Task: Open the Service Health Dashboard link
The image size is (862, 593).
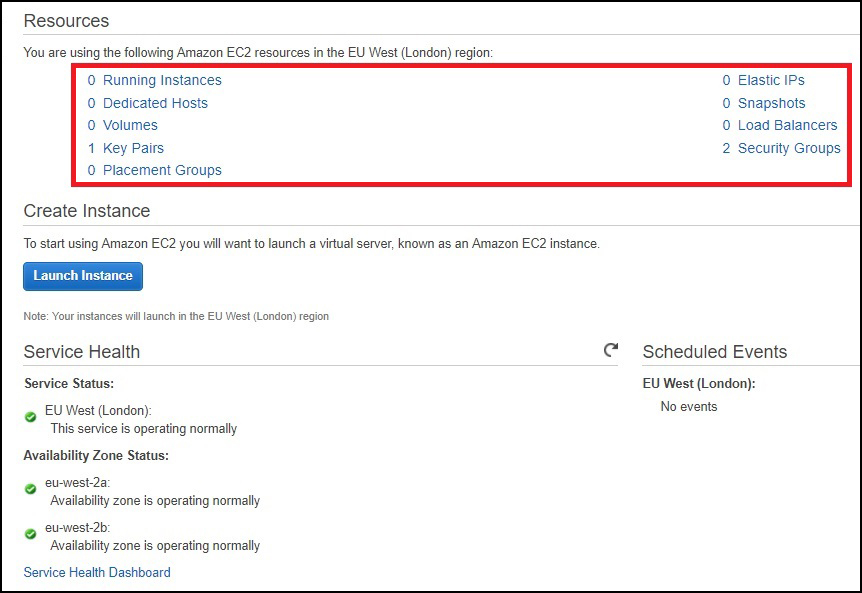Action: 97,572
